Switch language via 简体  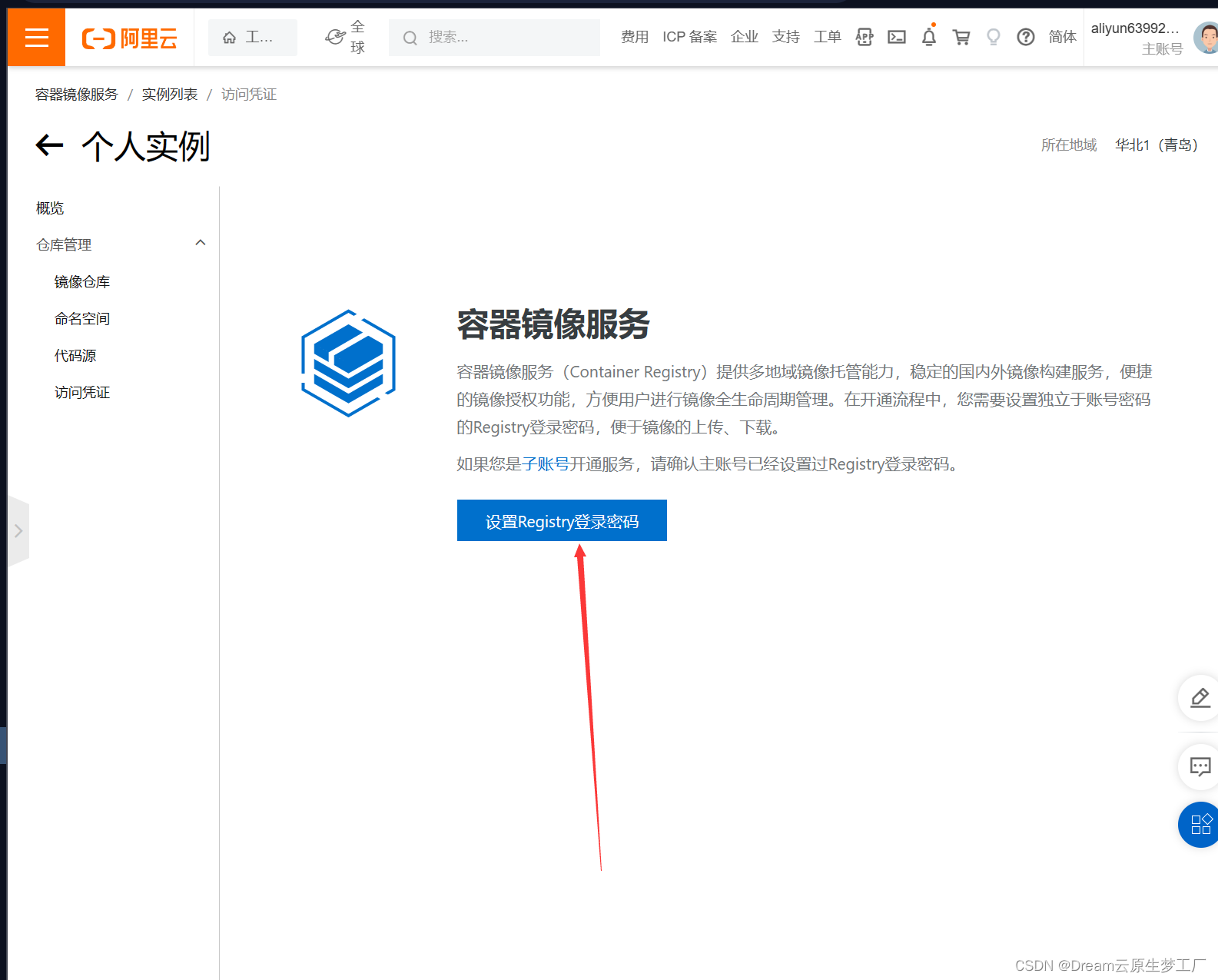(1062, 37)
